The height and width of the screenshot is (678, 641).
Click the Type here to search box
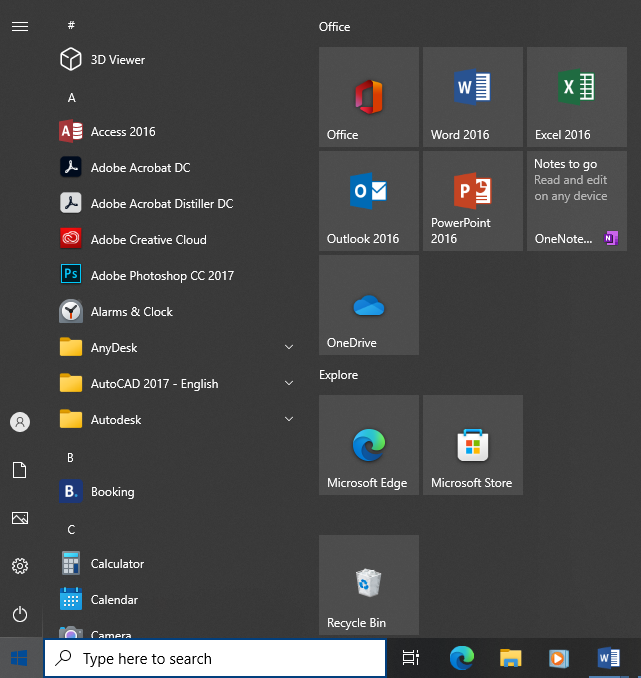point(215,659)
